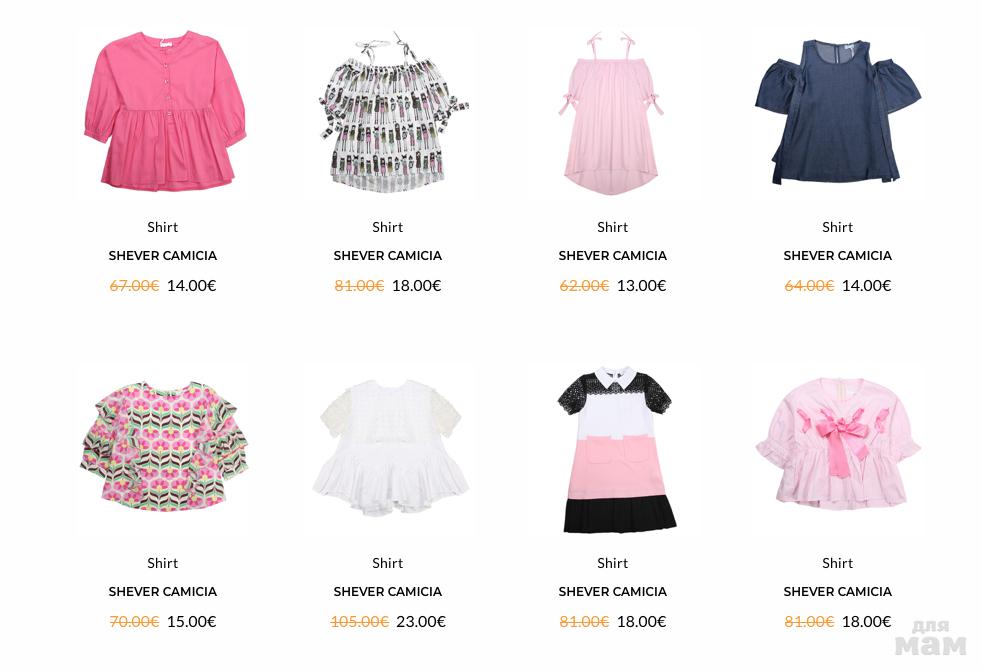This screenshot has height=670, width=982.
Task: Click the Shirt label under floral blouse
Action: [x=163, y=564]
